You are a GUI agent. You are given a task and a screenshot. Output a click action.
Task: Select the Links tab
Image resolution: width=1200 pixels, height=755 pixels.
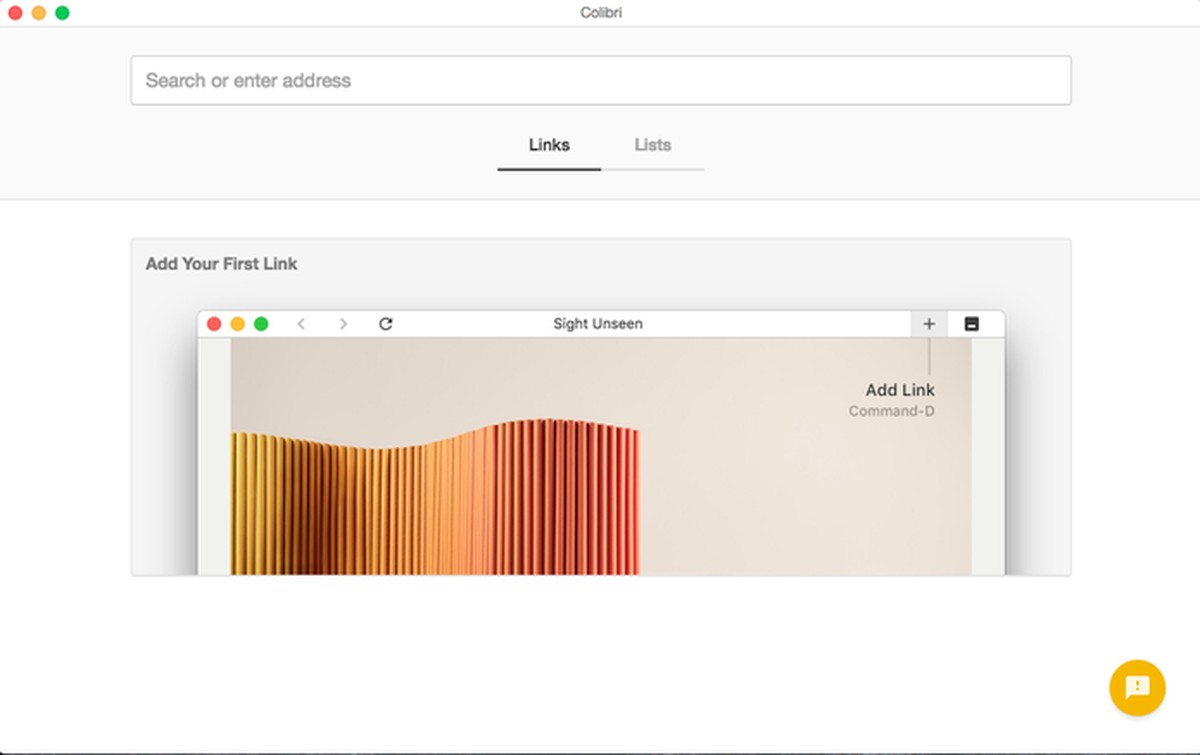pyautogui.click(x=549, y=145)
